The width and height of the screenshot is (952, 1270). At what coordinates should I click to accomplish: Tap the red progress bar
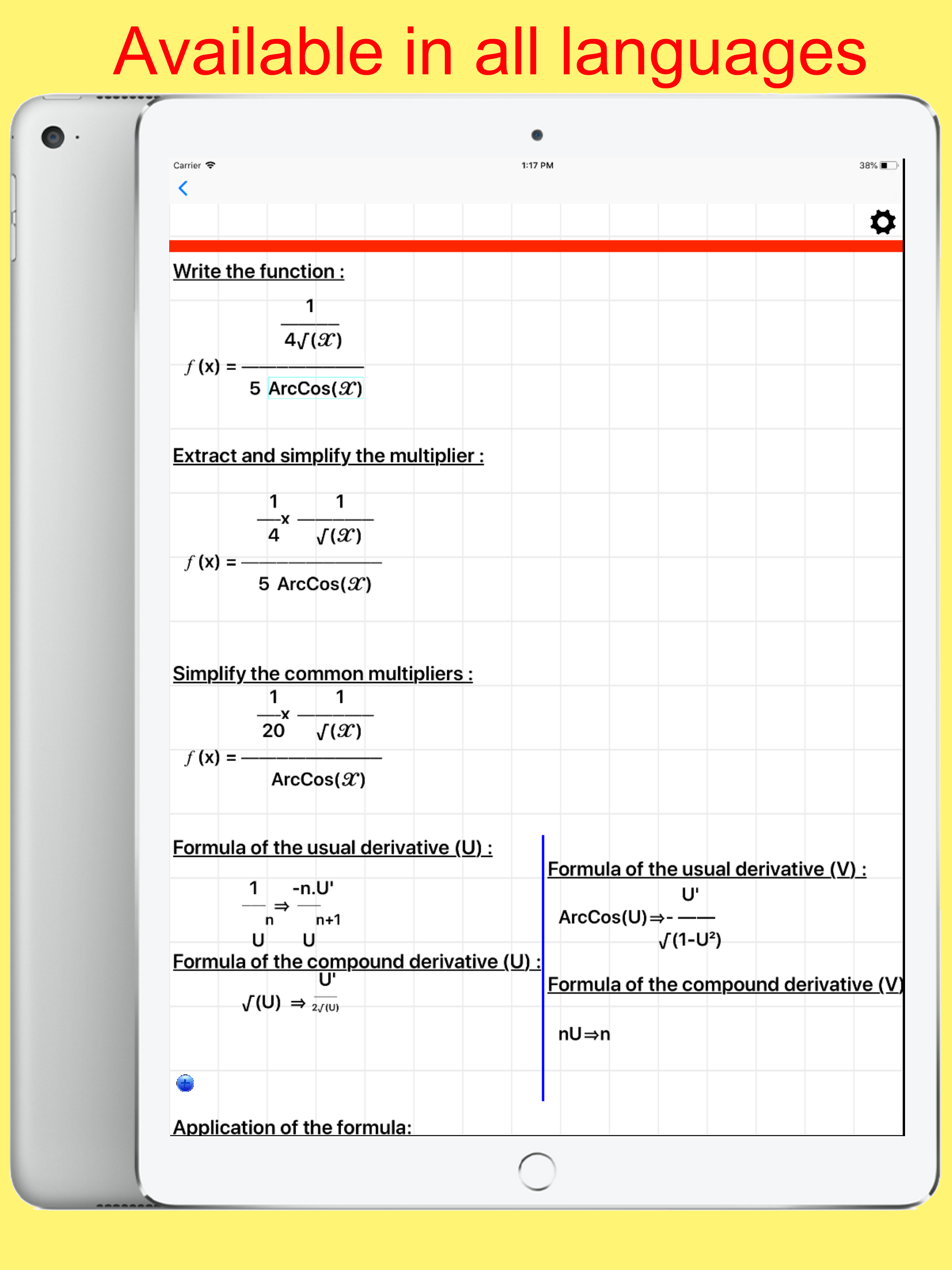[x=535, y=246]
